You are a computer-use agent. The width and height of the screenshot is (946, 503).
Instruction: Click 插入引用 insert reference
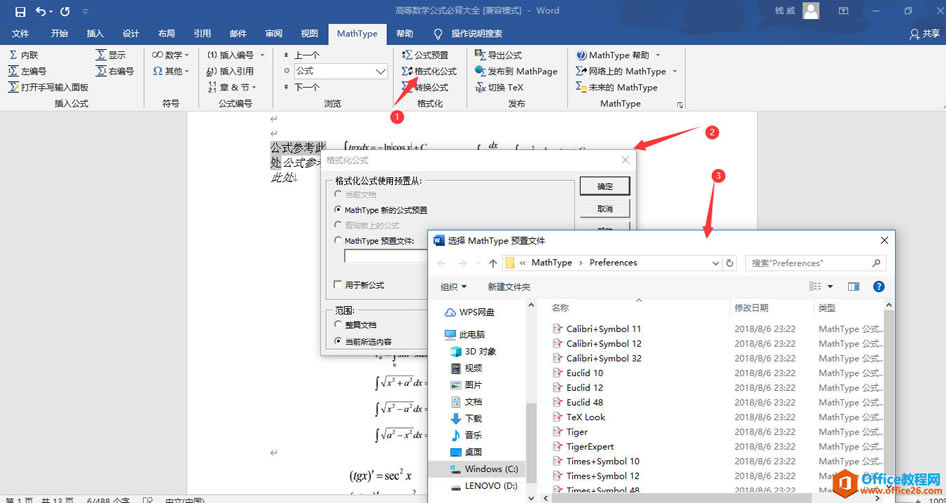coord(230,71)
